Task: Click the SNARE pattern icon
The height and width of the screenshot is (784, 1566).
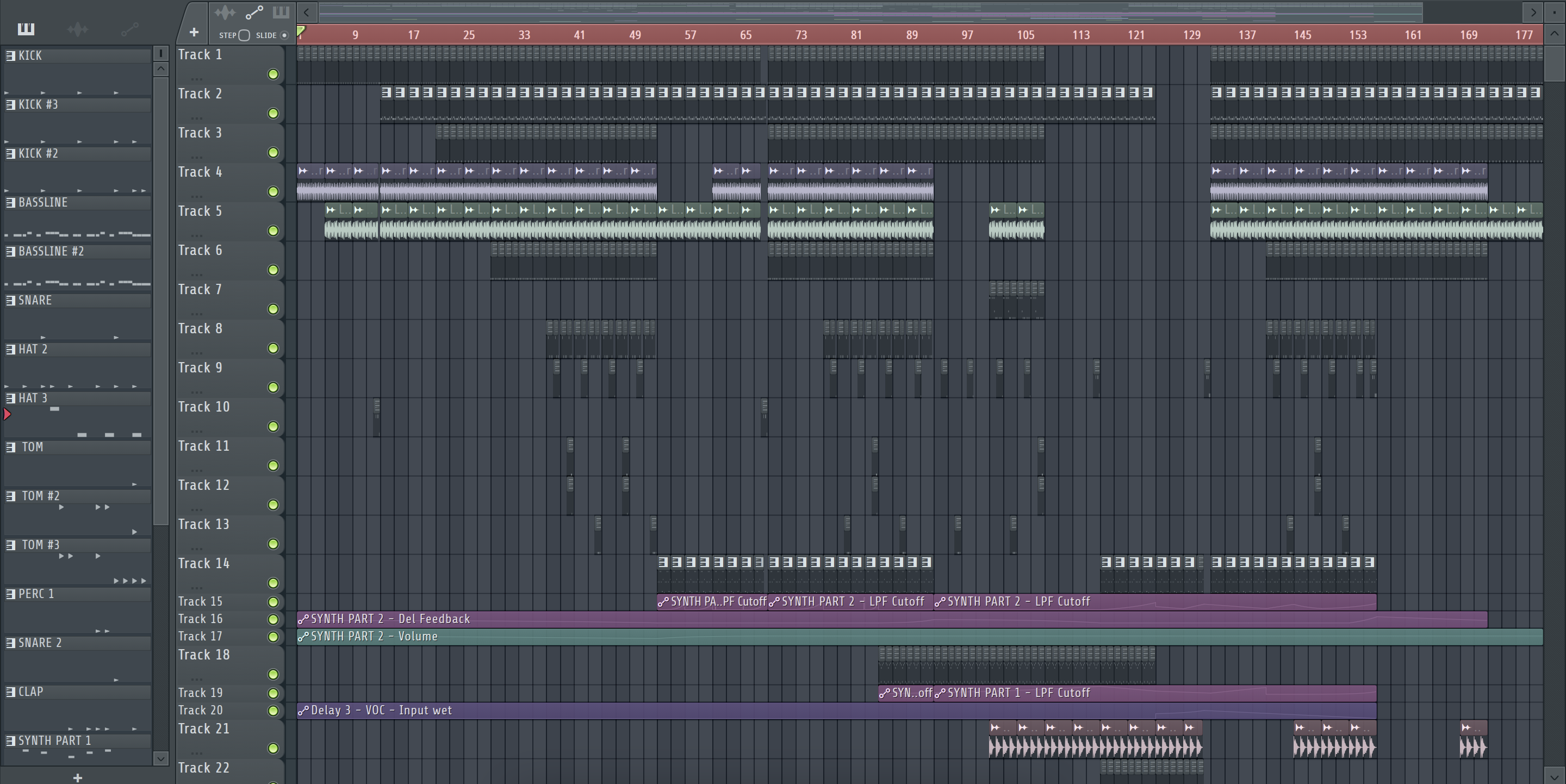Action: coord(10,300)
